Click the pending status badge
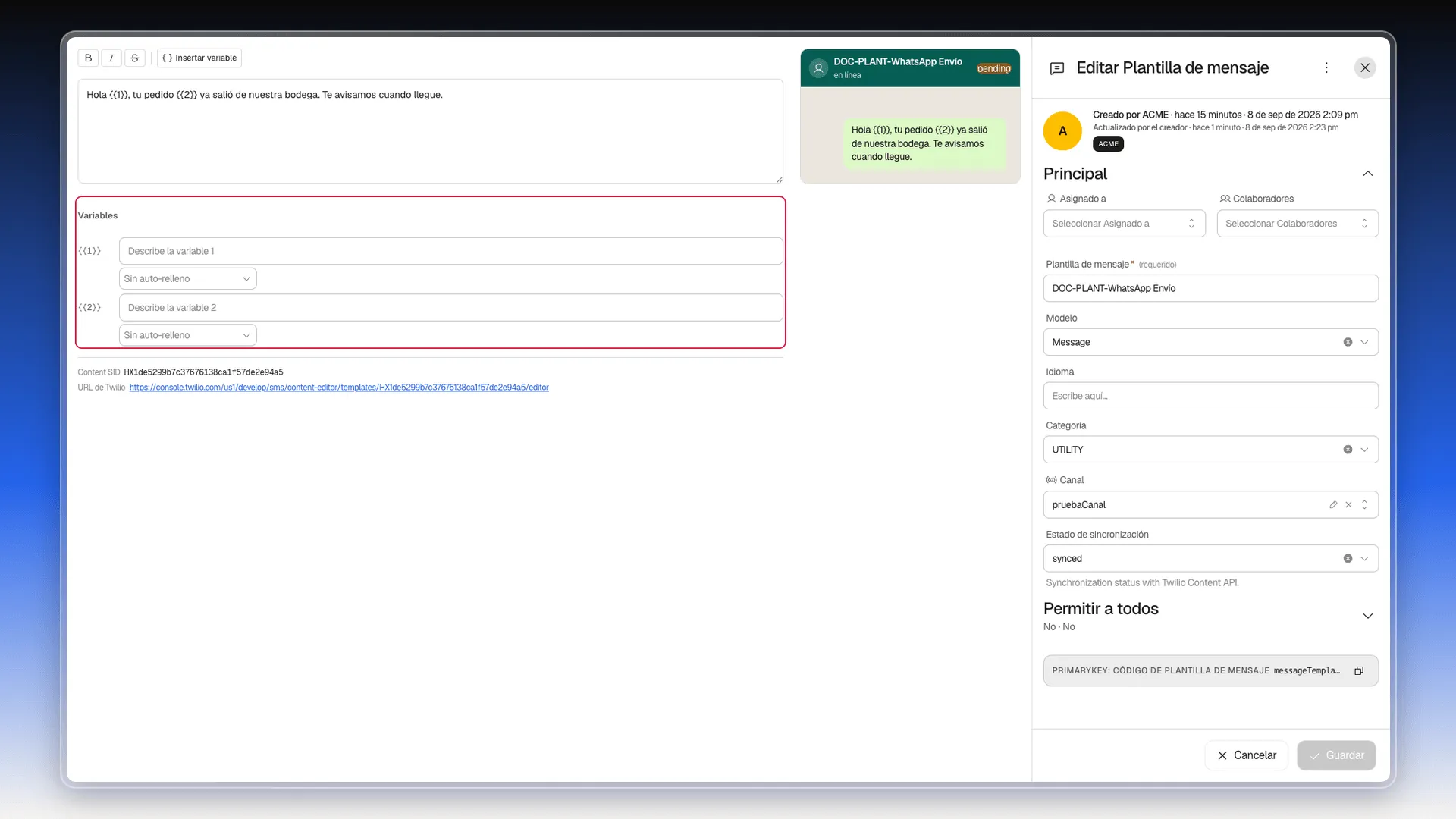 993,68
